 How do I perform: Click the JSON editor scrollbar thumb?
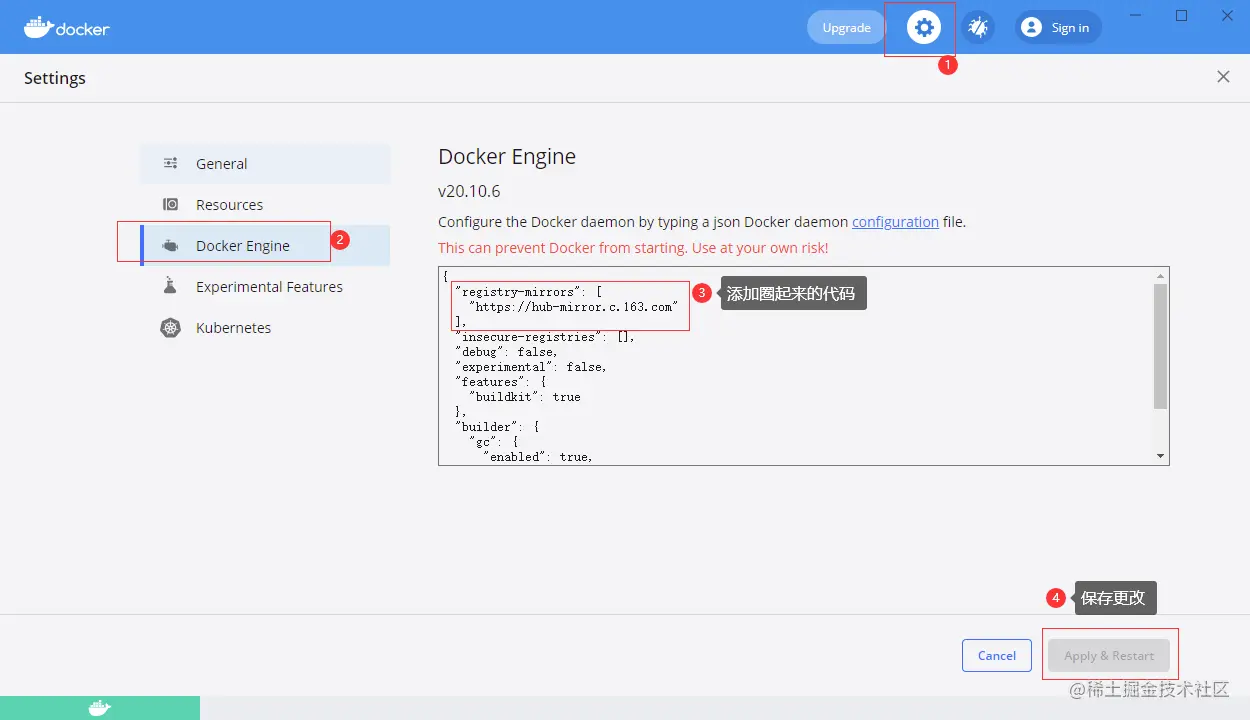point(1160,346)
